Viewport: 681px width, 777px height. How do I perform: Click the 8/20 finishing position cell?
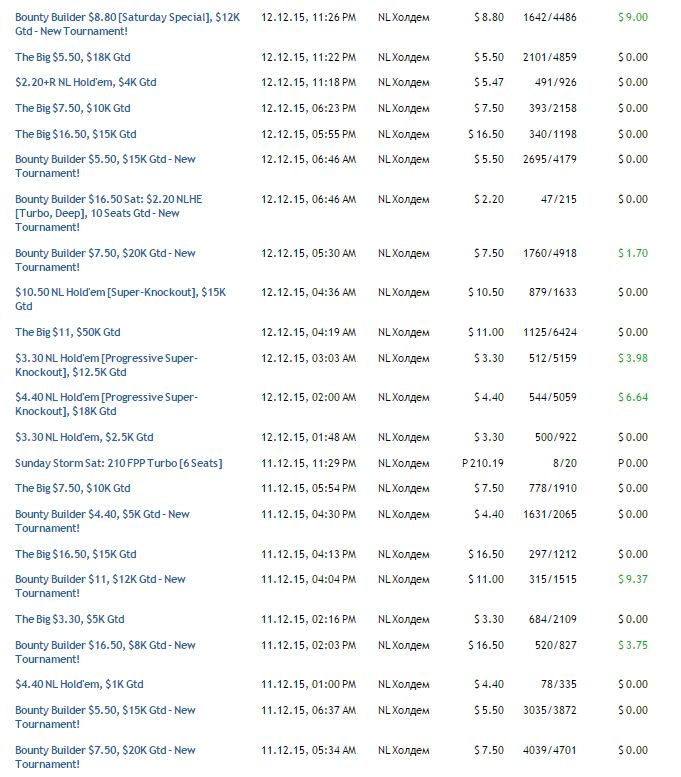(x=564, y=463)
